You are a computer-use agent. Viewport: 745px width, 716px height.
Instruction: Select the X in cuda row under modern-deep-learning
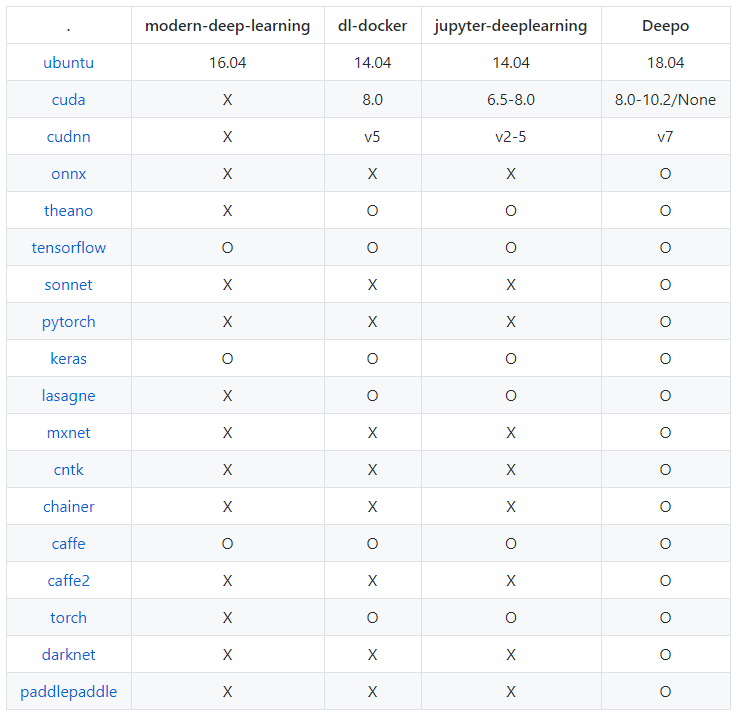(x=228, y=100)
